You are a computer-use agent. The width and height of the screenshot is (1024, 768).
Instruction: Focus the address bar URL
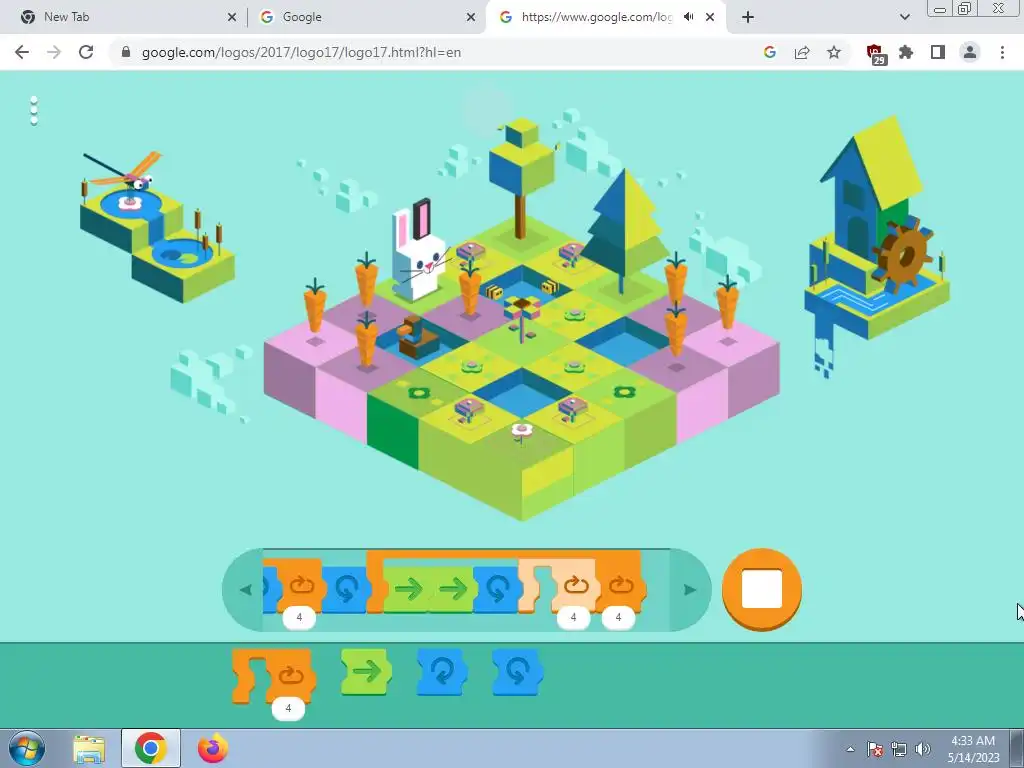point(302,52)
